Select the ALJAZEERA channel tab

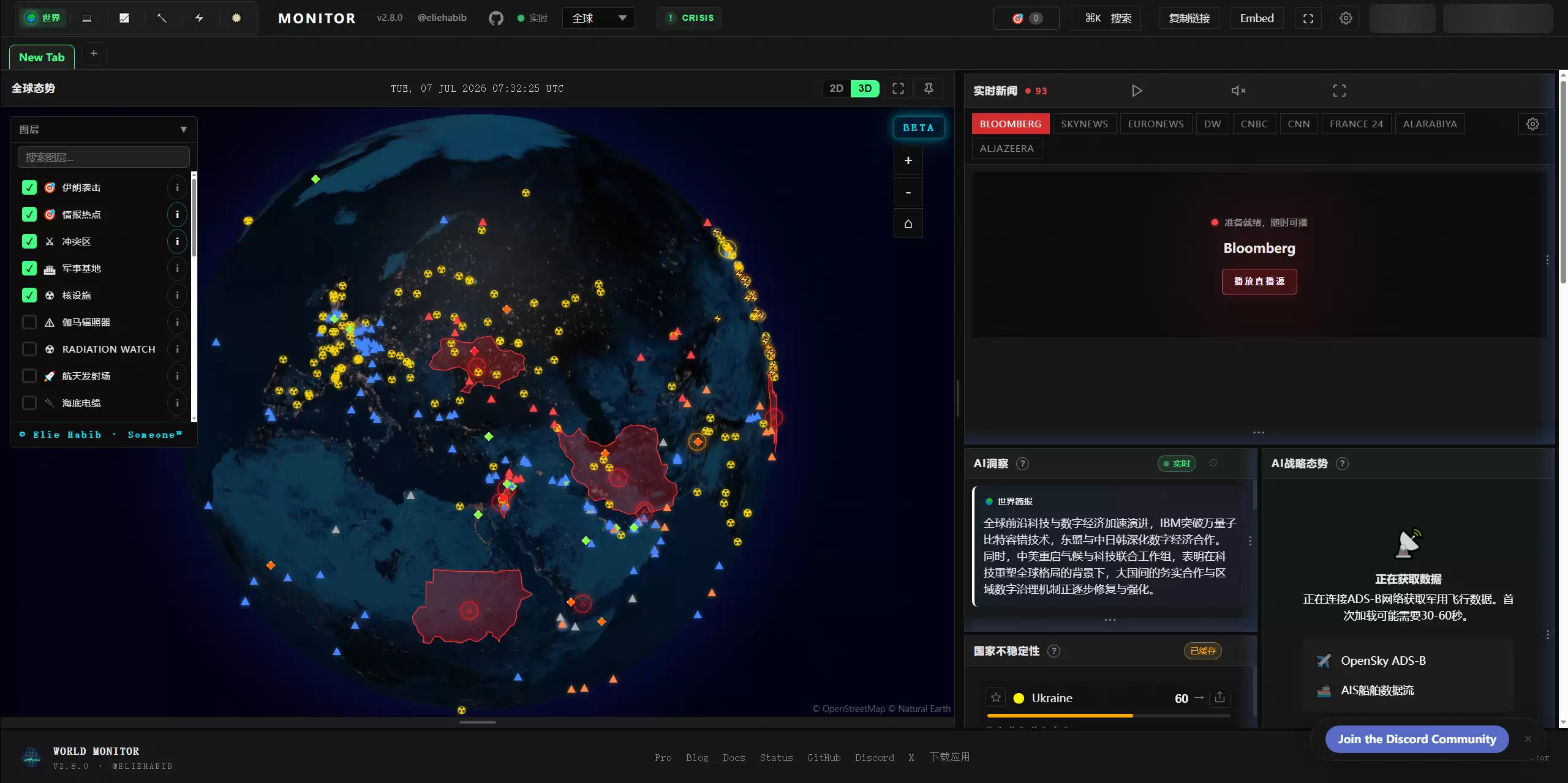(1006, 149)
